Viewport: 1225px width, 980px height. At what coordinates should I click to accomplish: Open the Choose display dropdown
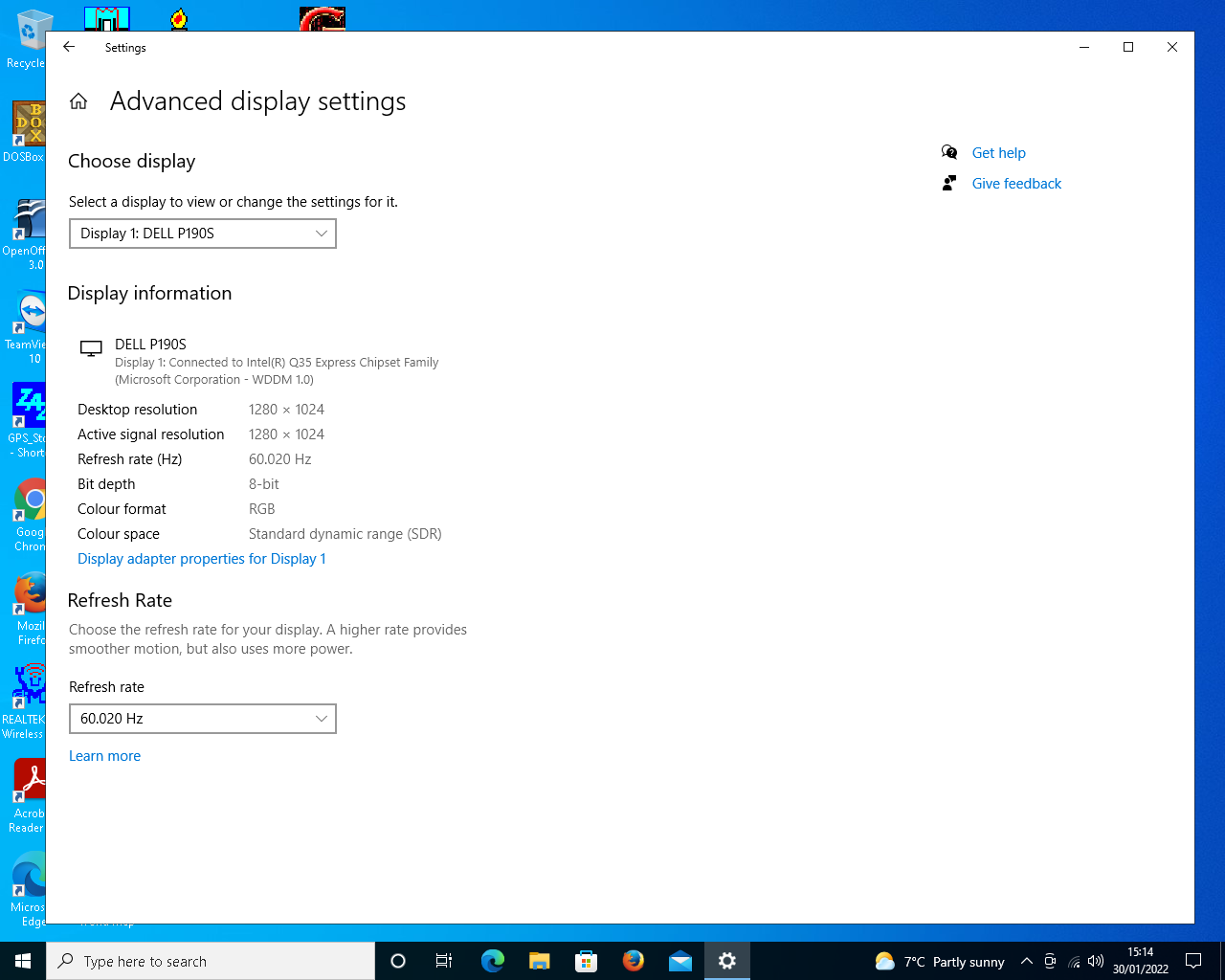tap(203, 234)
